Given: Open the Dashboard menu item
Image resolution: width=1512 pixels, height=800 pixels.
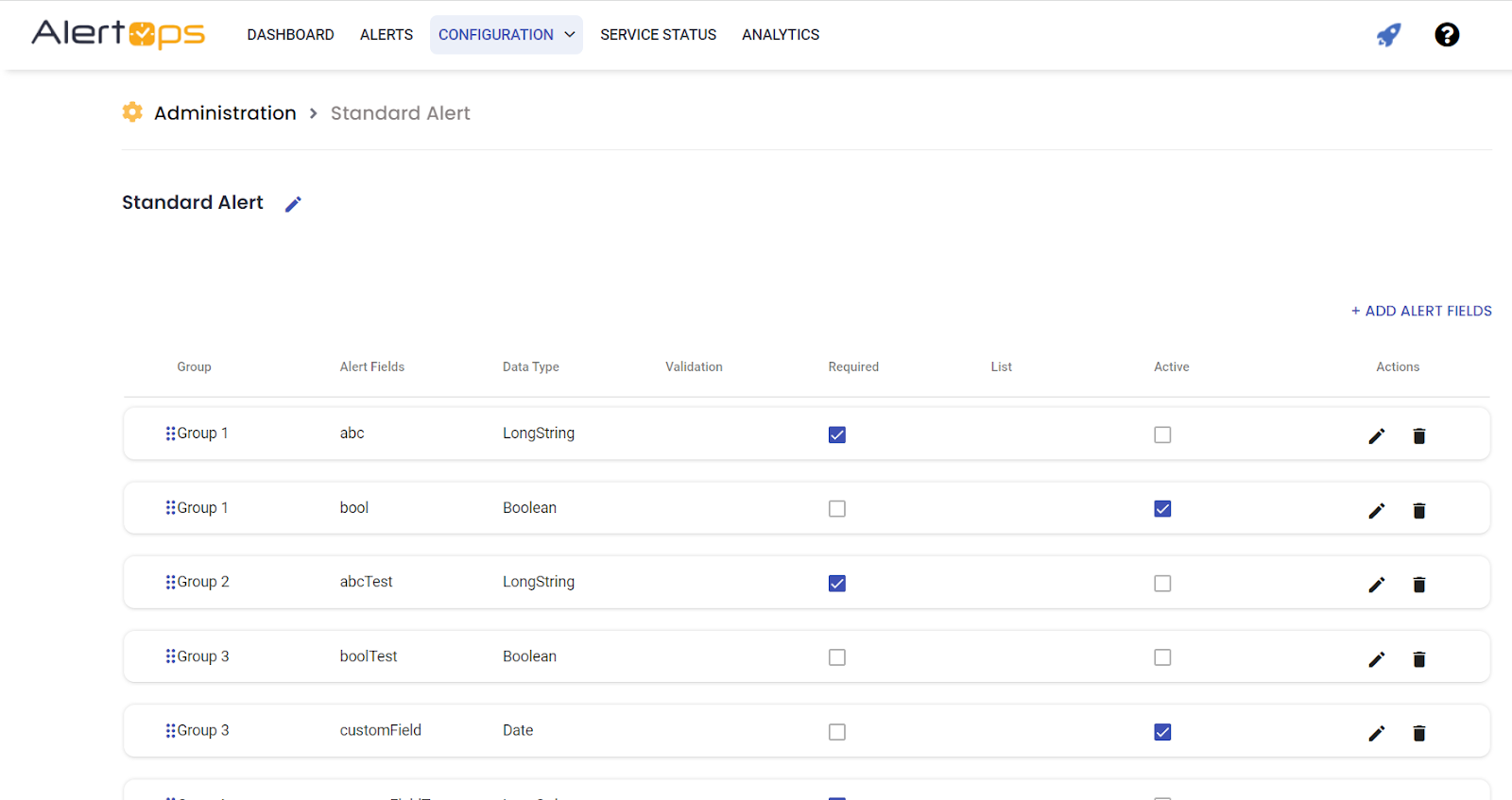Looking at the screenshot, I should 290,35.
